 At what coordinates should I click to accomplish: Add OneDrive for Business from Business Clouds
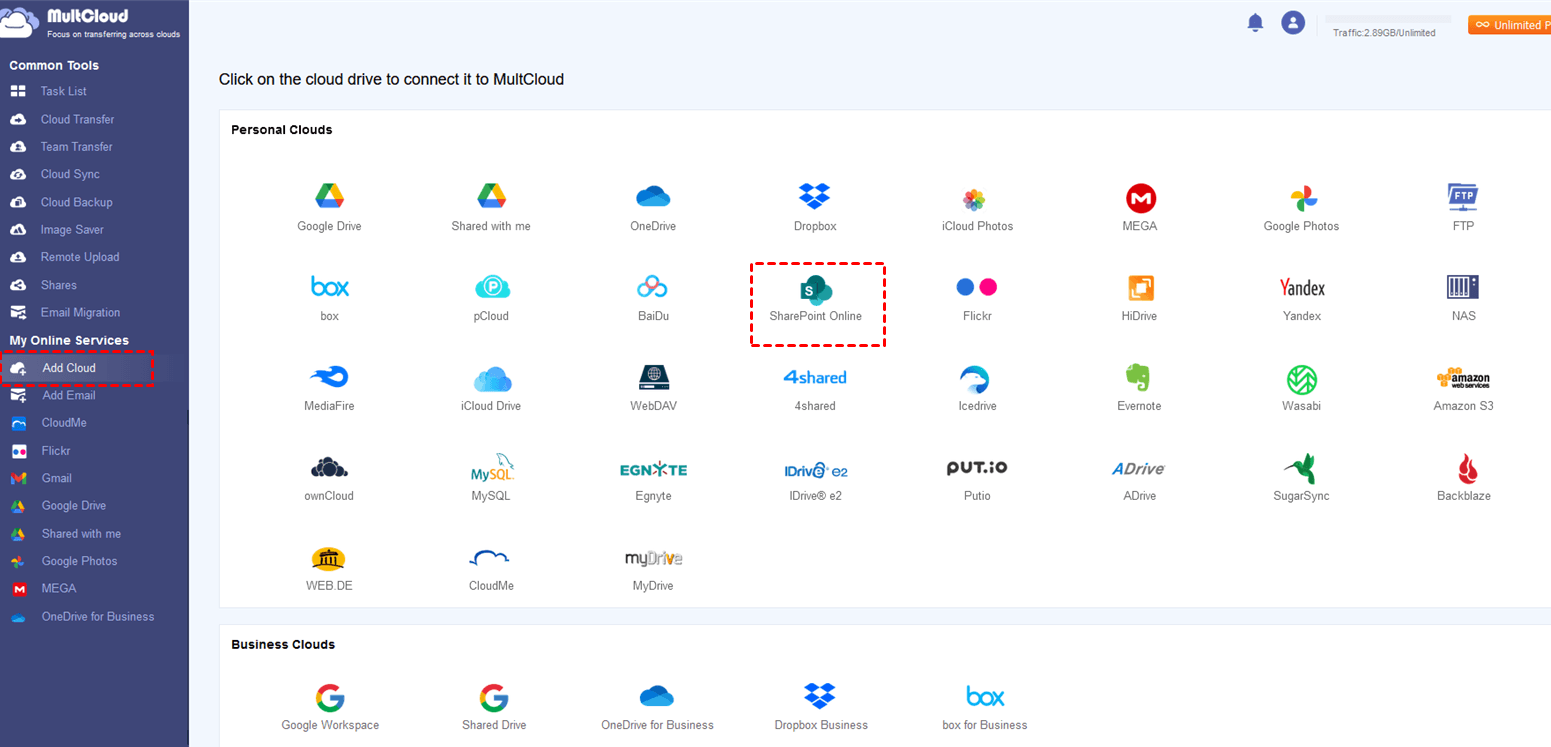tap(657, 696)
